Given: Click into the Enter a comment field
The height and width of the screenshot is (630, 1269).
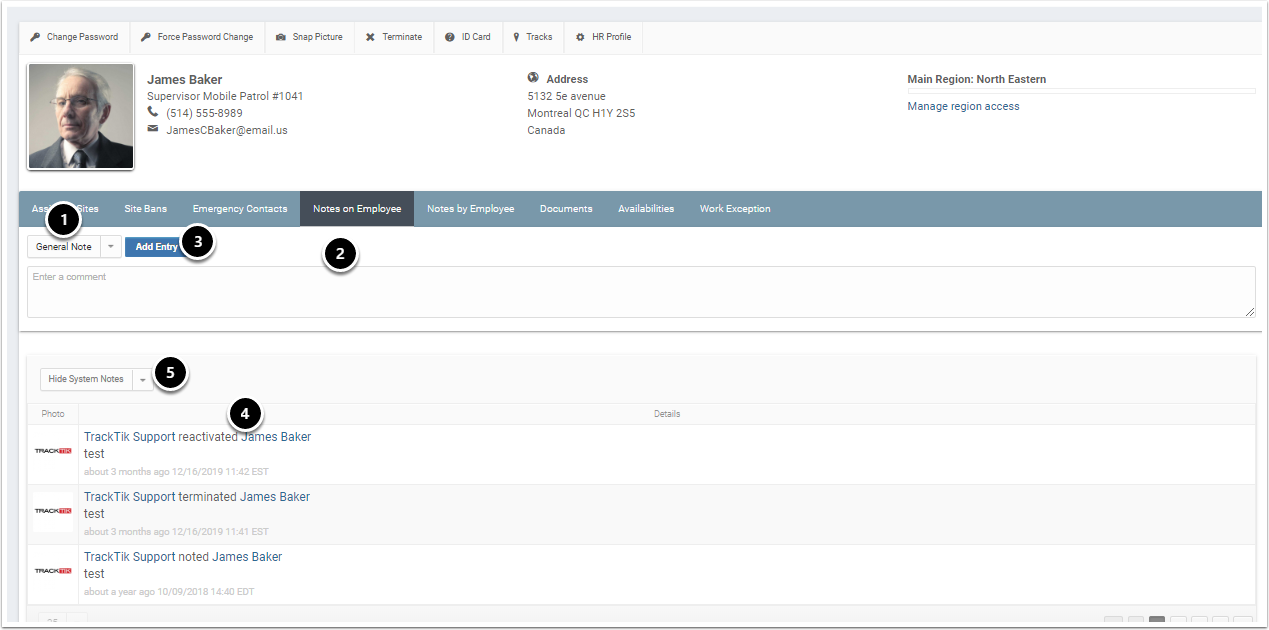Looking at the screenshot, I should coord(641,292).
